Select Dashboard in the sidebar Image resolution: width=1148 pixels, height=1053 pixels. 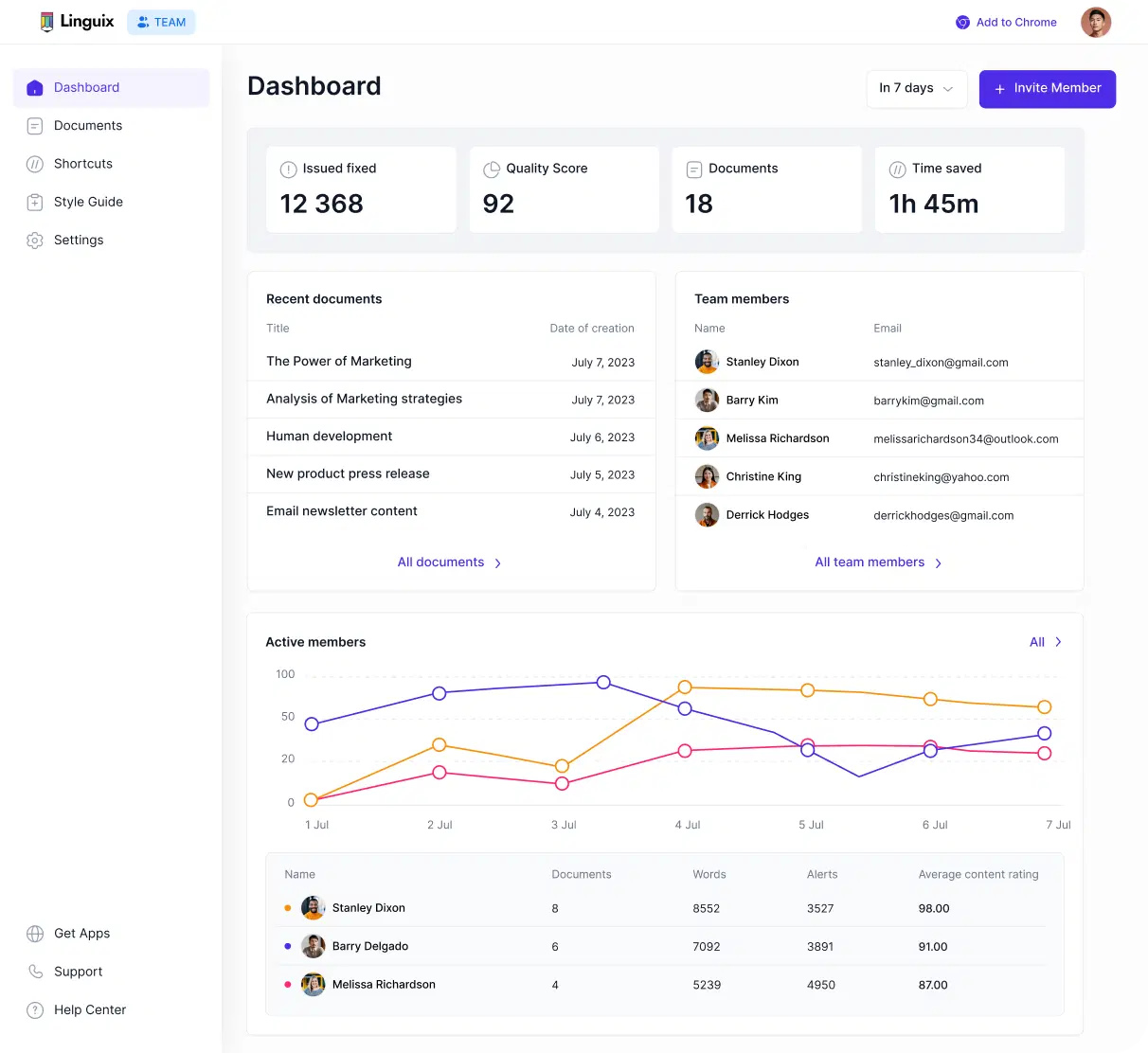pyautogui.click(x=86, y=88)
